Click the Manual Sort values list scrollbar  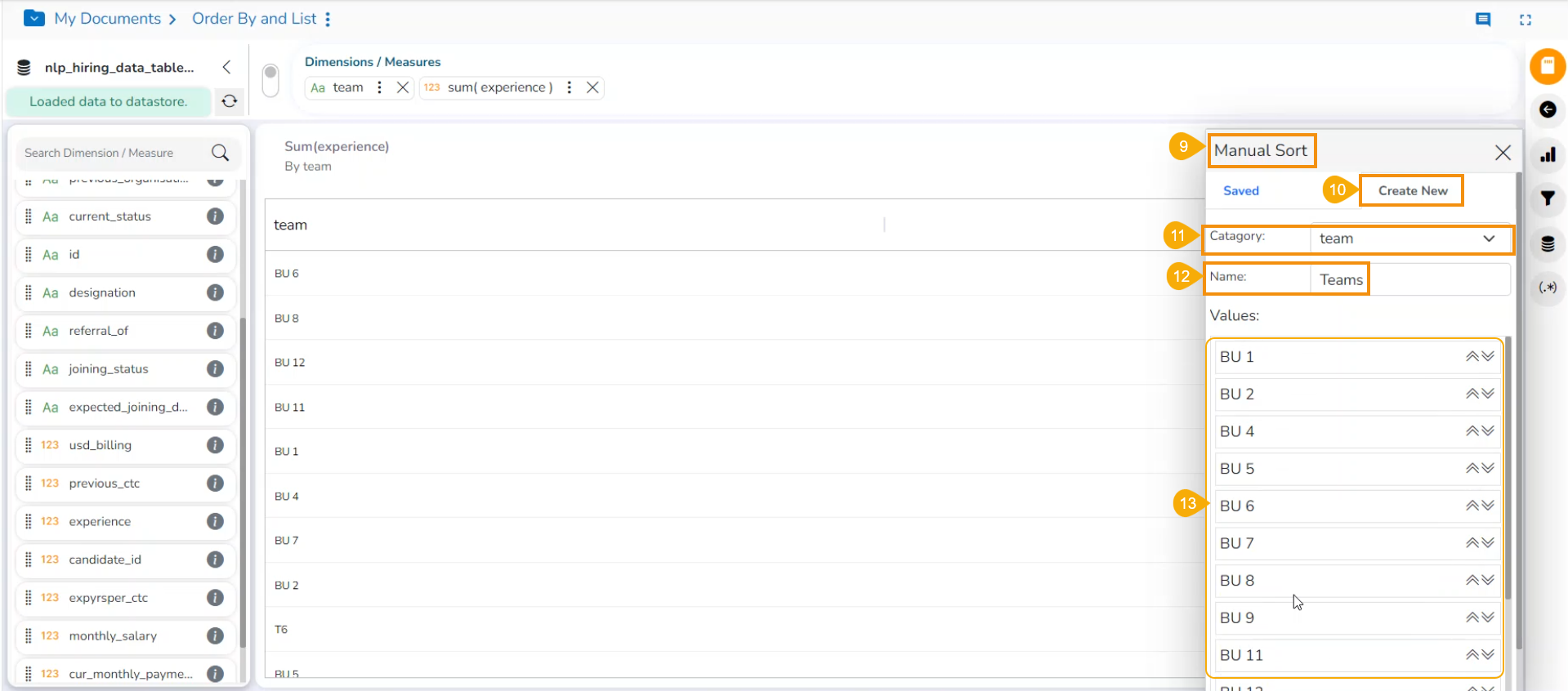[x=1508, y=468]
